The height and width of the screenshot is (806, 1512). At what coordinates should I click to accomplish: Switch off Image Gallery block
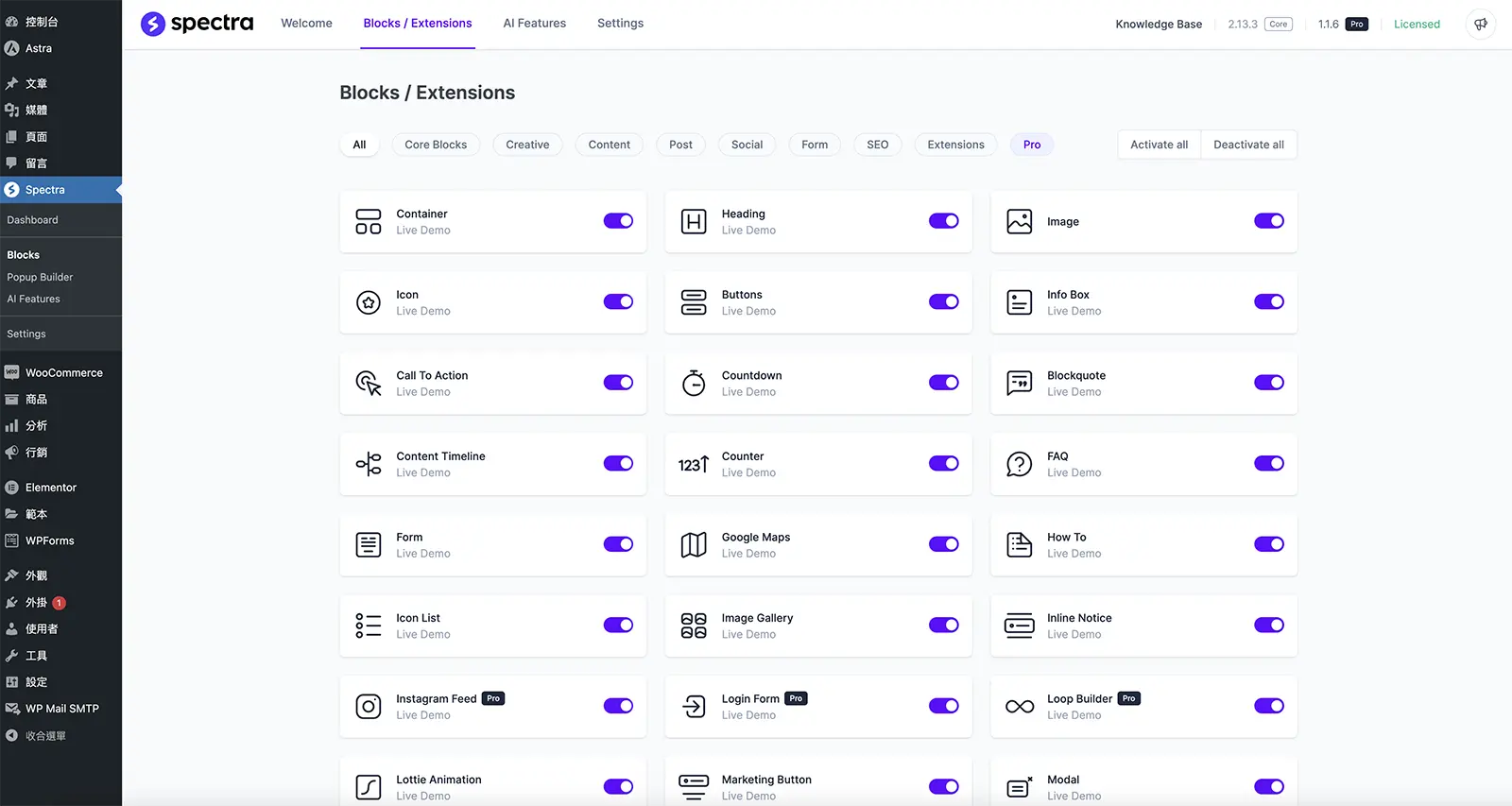[x=943, y=625]
